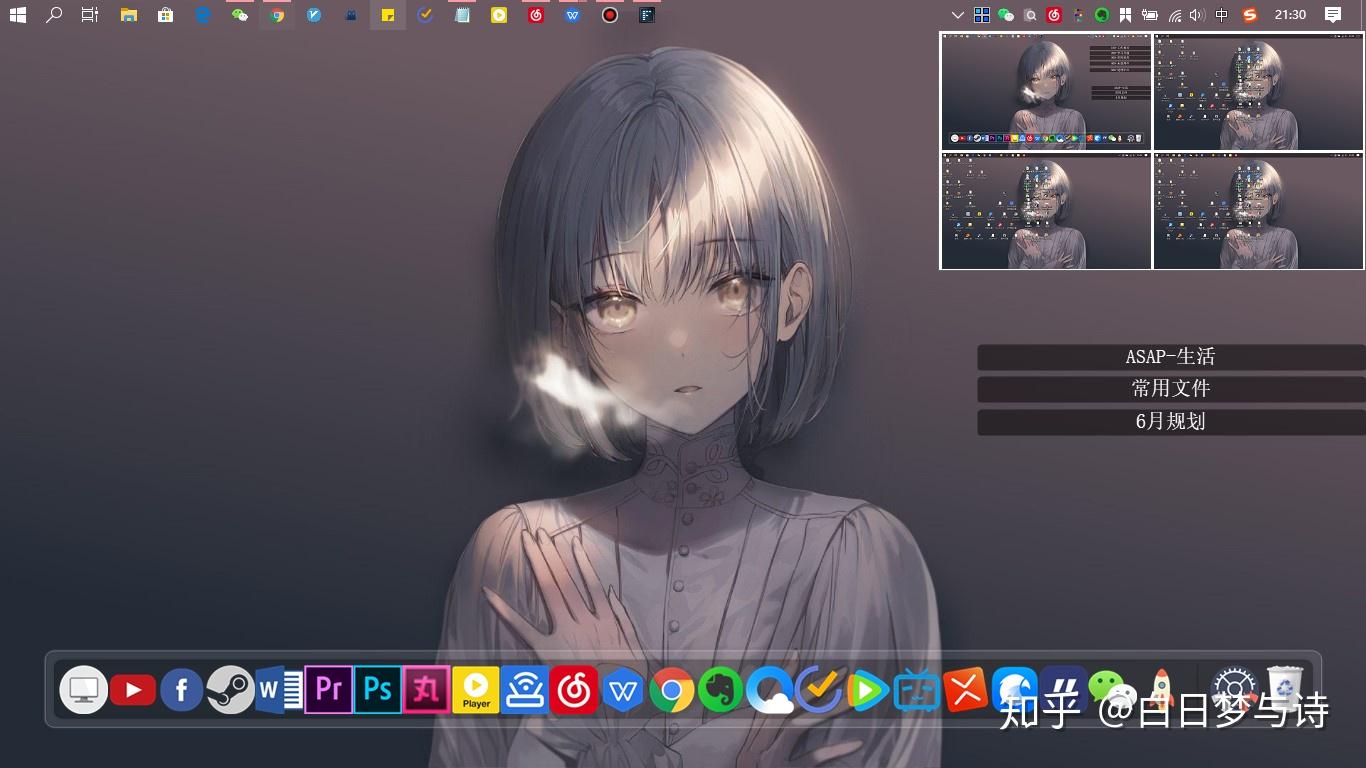Open the blue W hexagon app in dock
Viewport: 1366px width, 768px height.
[624, 690]
